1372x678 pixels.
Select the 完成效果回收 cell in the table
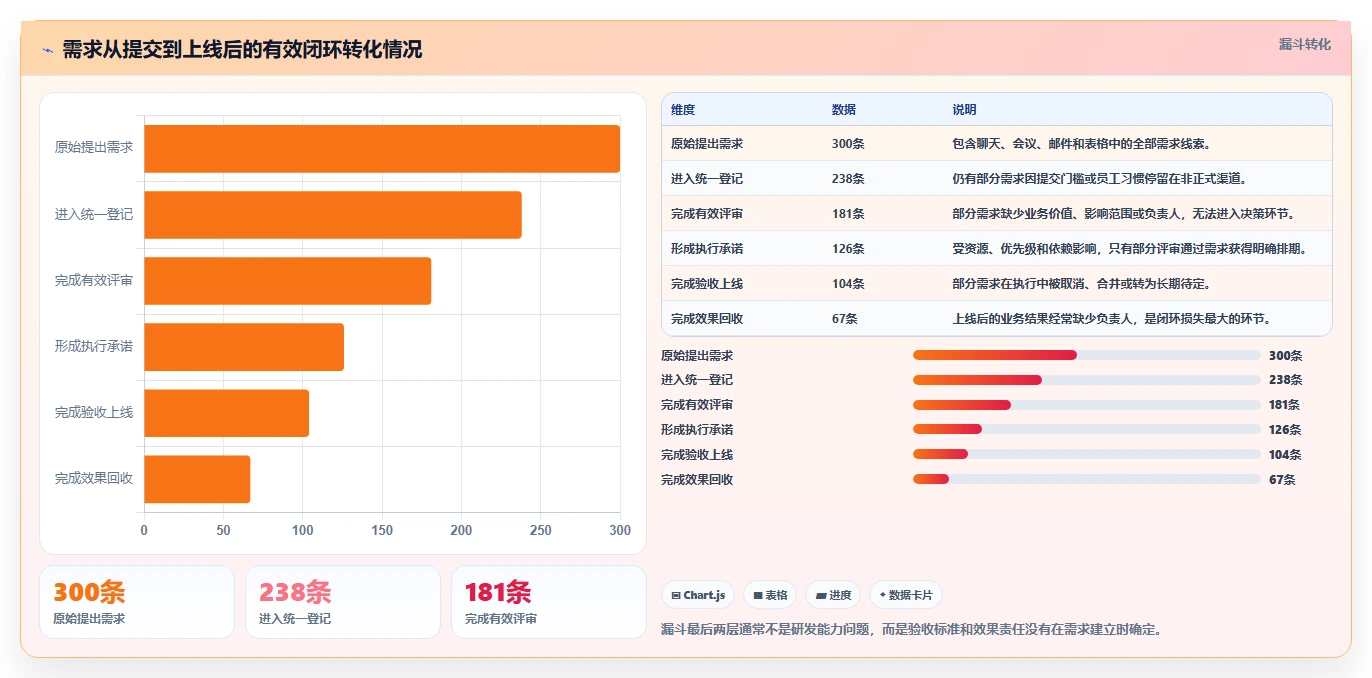tap(707, 319)
